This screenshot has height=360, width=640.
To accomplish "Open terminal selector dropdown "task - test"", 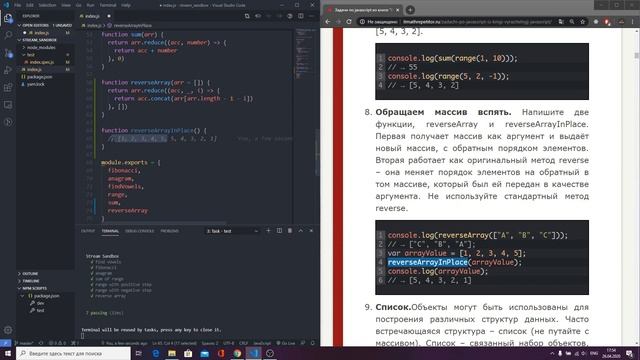I will pyautogui.click(x=232, y=231).
